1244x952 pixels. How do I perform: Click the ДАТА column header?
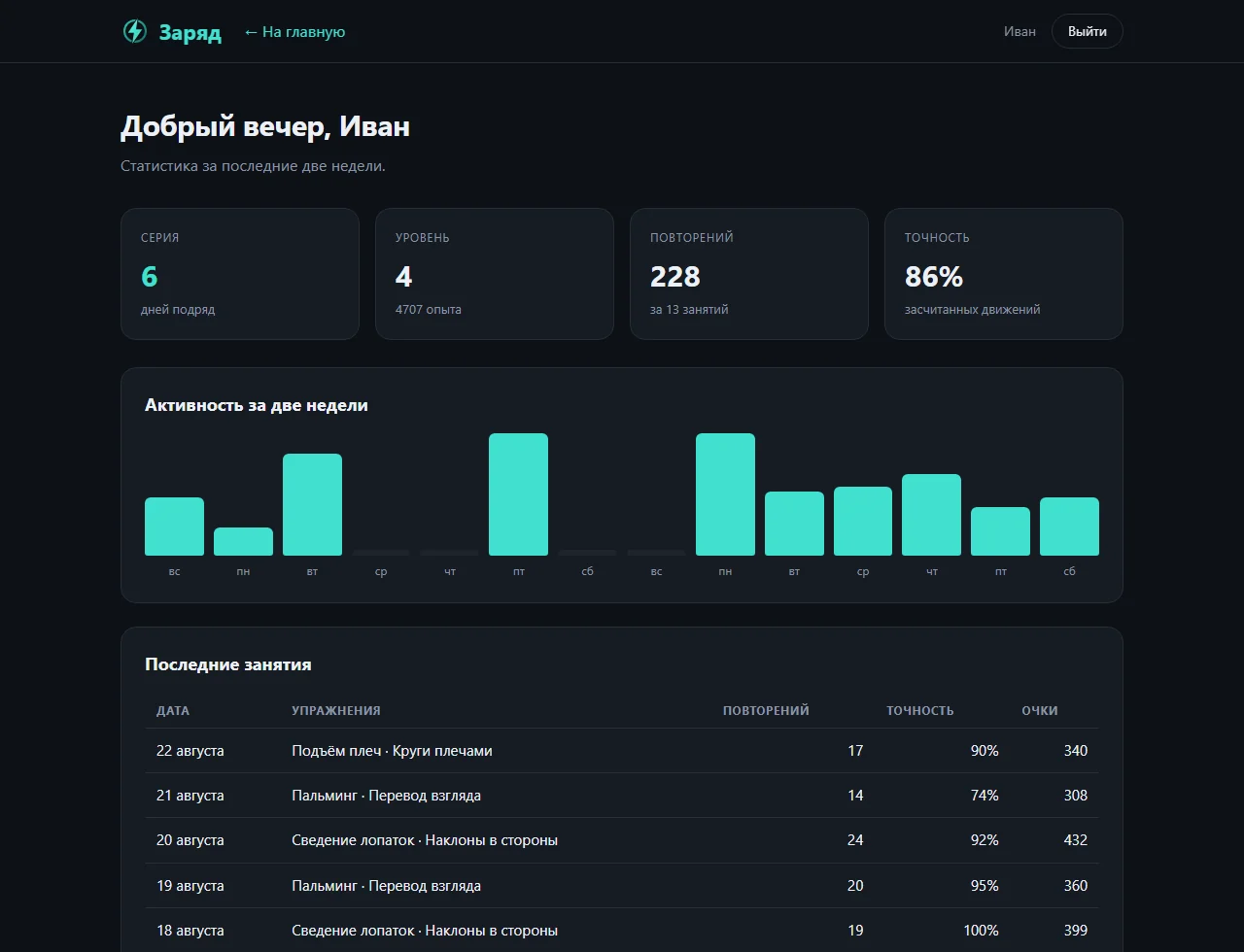coord(173,710)
